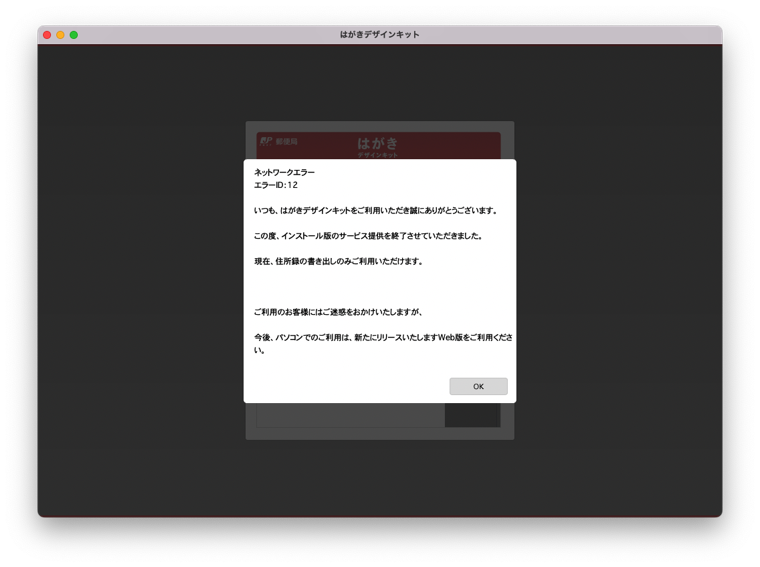Image resolution: width=760 pixels, height=567 pixels.
Task: Click the line mentioning Web版をご利用ください
Action: click(x=383, y=344)
